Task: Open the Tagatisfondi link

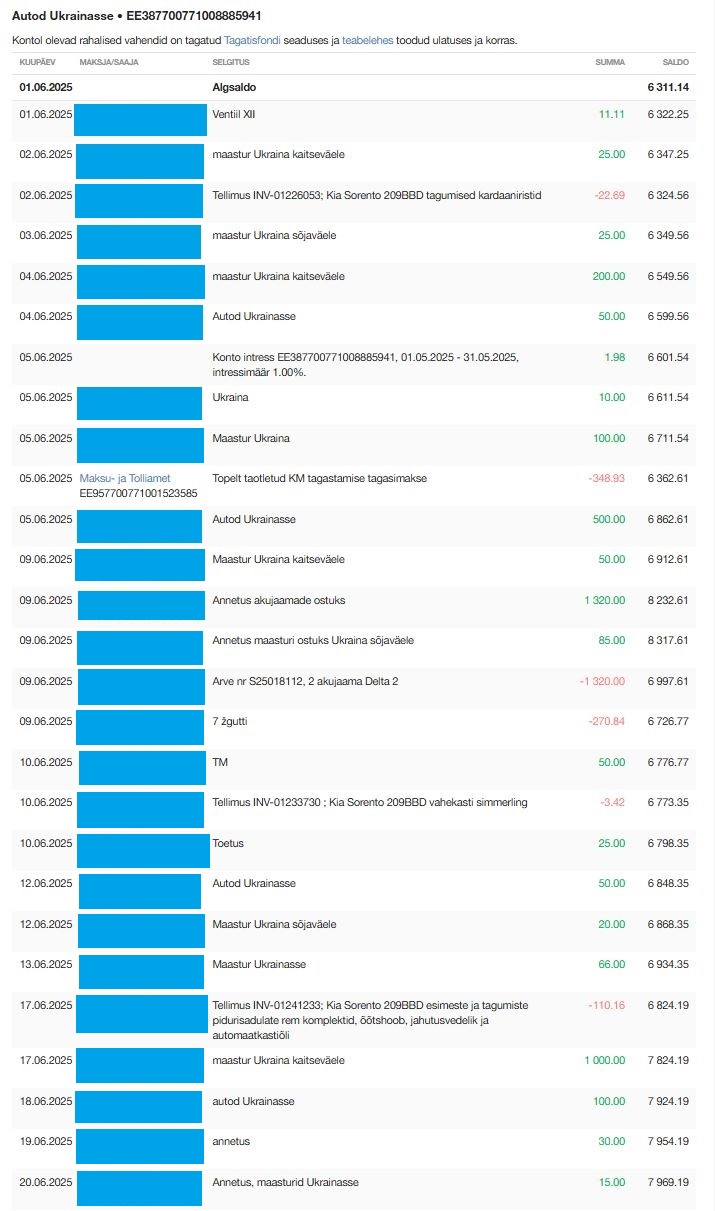Action: (246, 40)
